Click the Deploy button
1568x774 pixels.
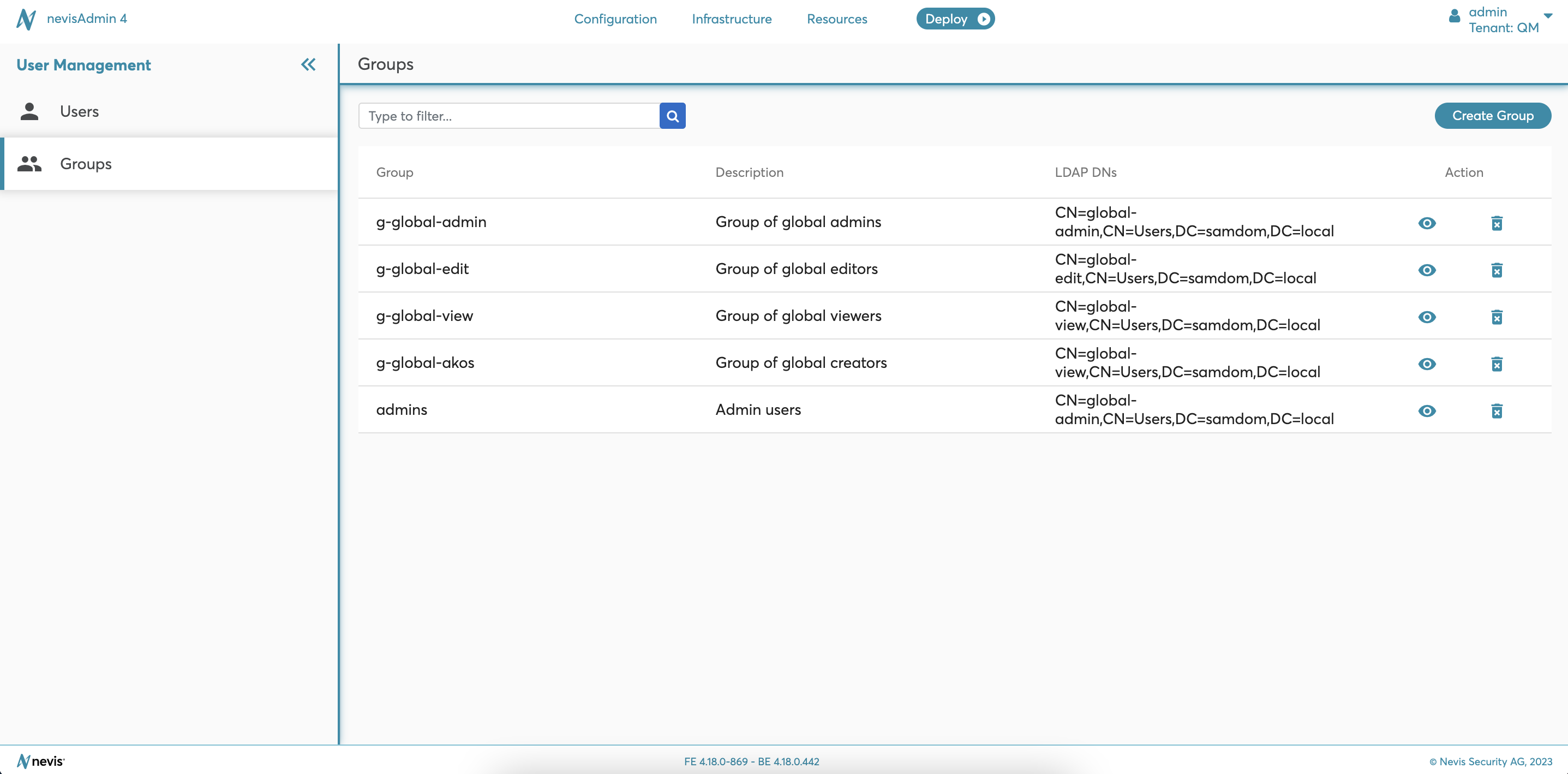(x=955, y=18)
